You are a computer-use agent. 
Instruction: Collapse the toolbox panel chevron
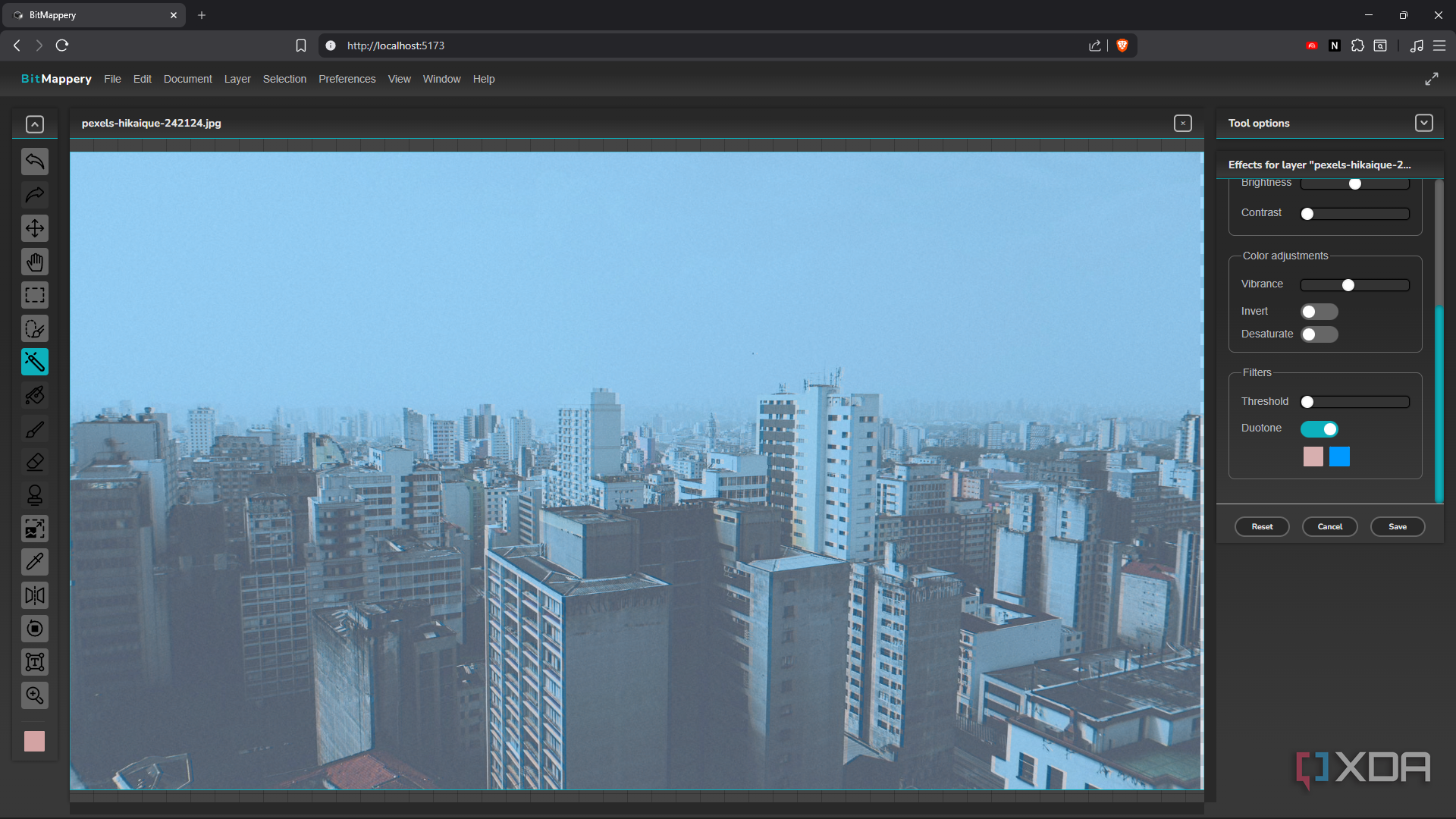pos(35,124)
